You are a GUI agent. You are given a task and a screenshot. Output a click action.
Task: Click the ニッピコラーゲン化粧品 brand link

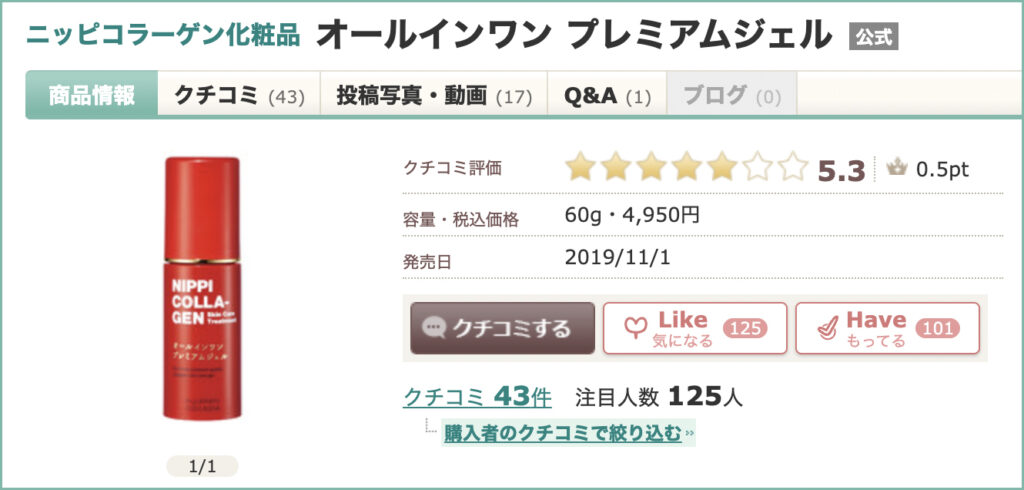click(x=163, y=34)
